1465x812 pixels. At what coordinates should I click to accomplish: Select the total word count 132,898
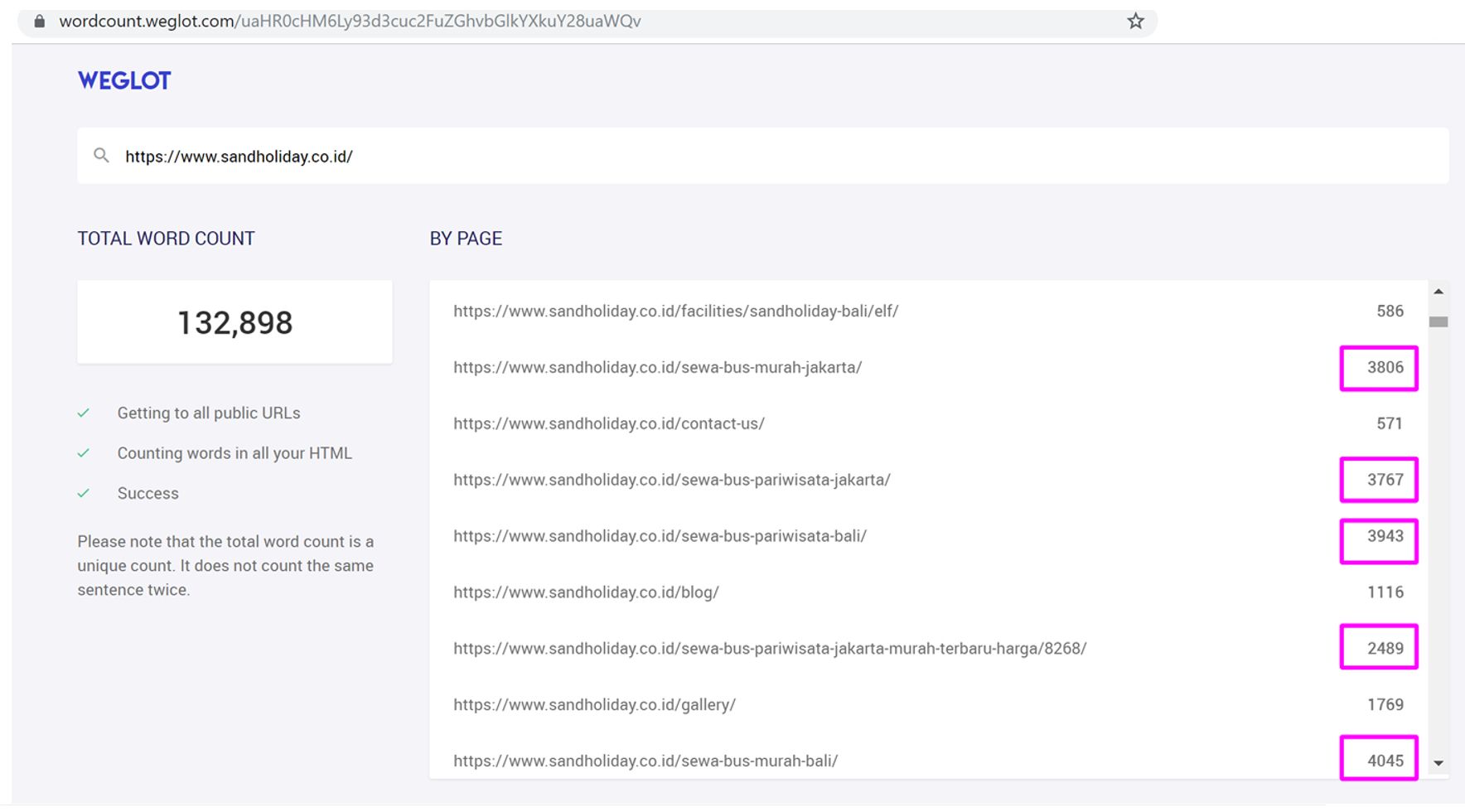point(235,322)
